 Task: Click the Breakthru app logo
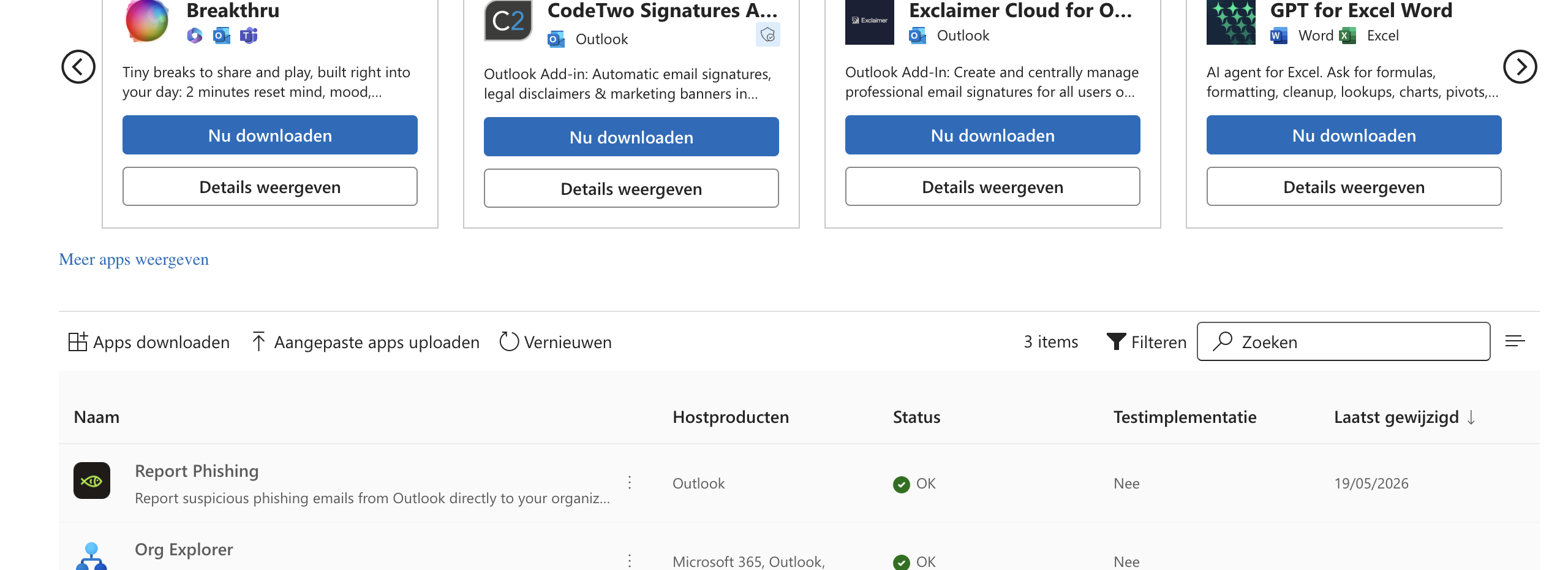point(147,21)
